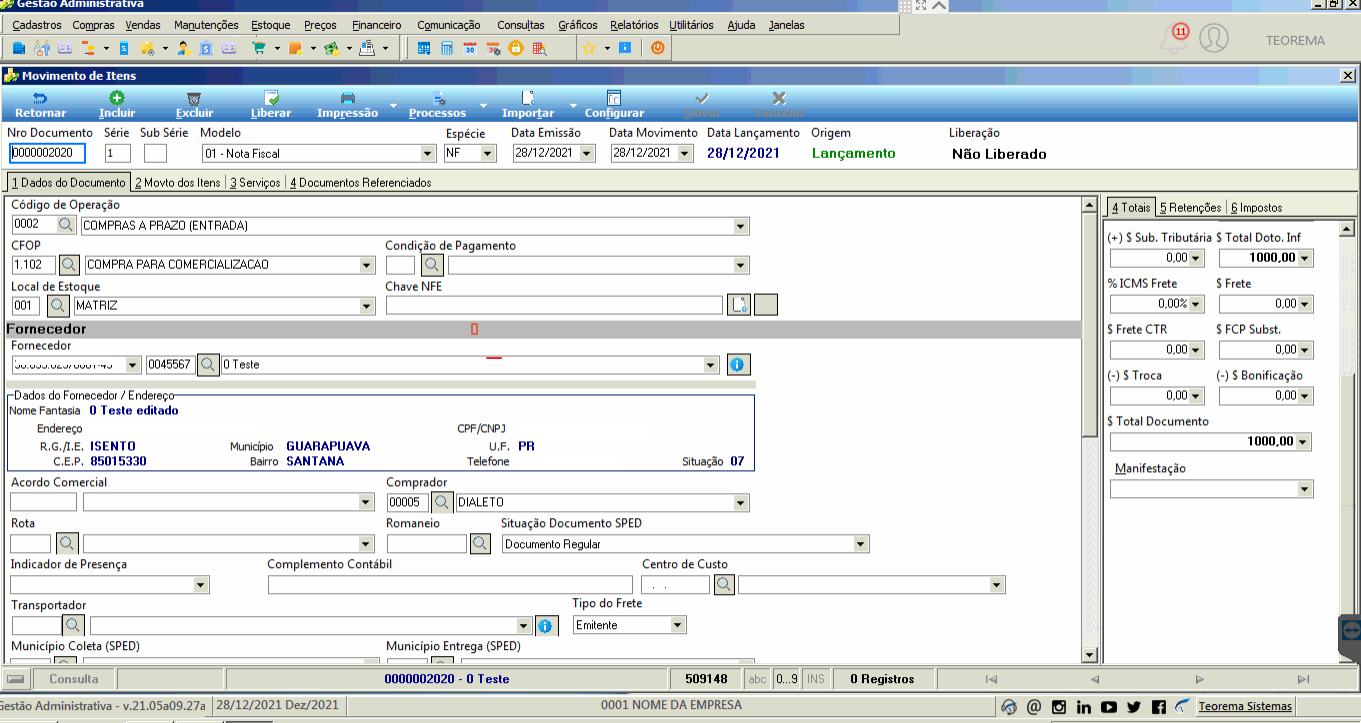This screenshot has width=1361, height=723.
Task: Click the Comprador search magnifier icon
Action: (x=441, y=502)
